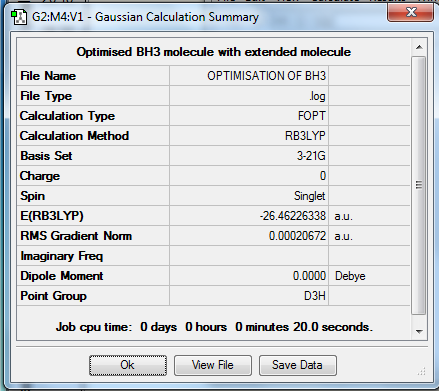Click the Save Data button

[x=298, y=365]
